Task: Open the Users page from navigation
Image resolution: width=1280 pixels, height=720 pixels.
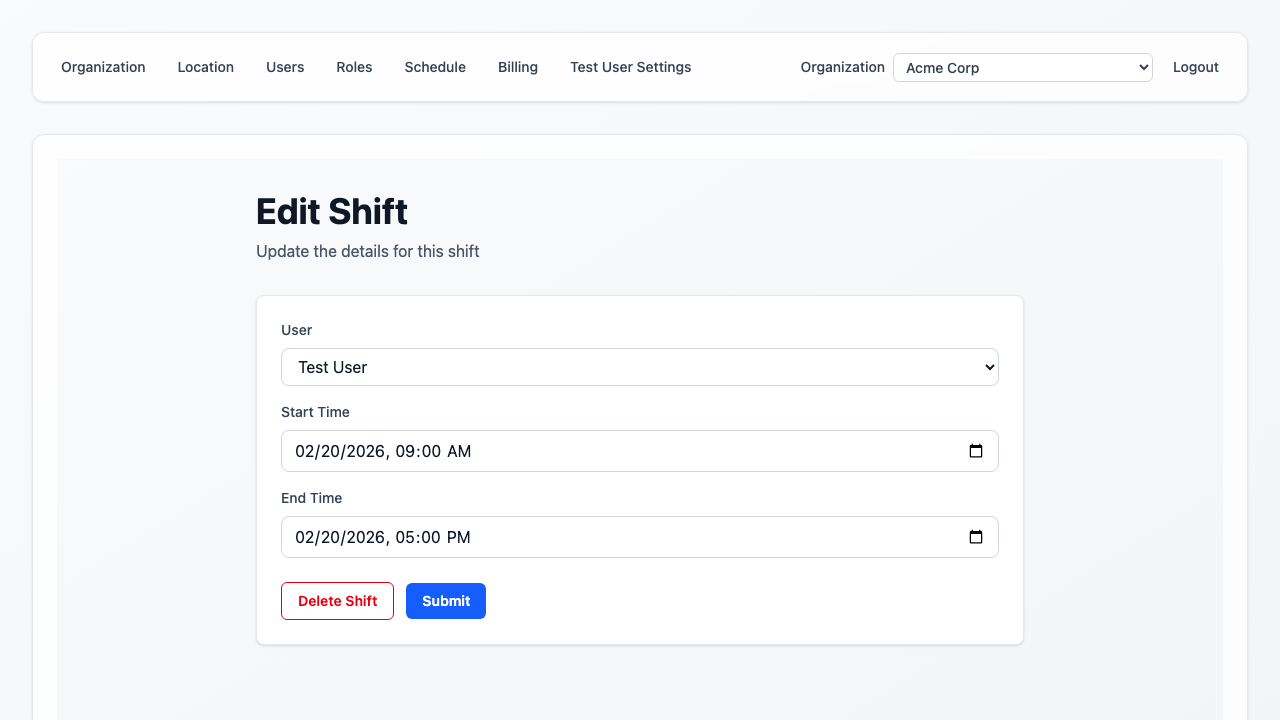Action: [x=285, y=67]
